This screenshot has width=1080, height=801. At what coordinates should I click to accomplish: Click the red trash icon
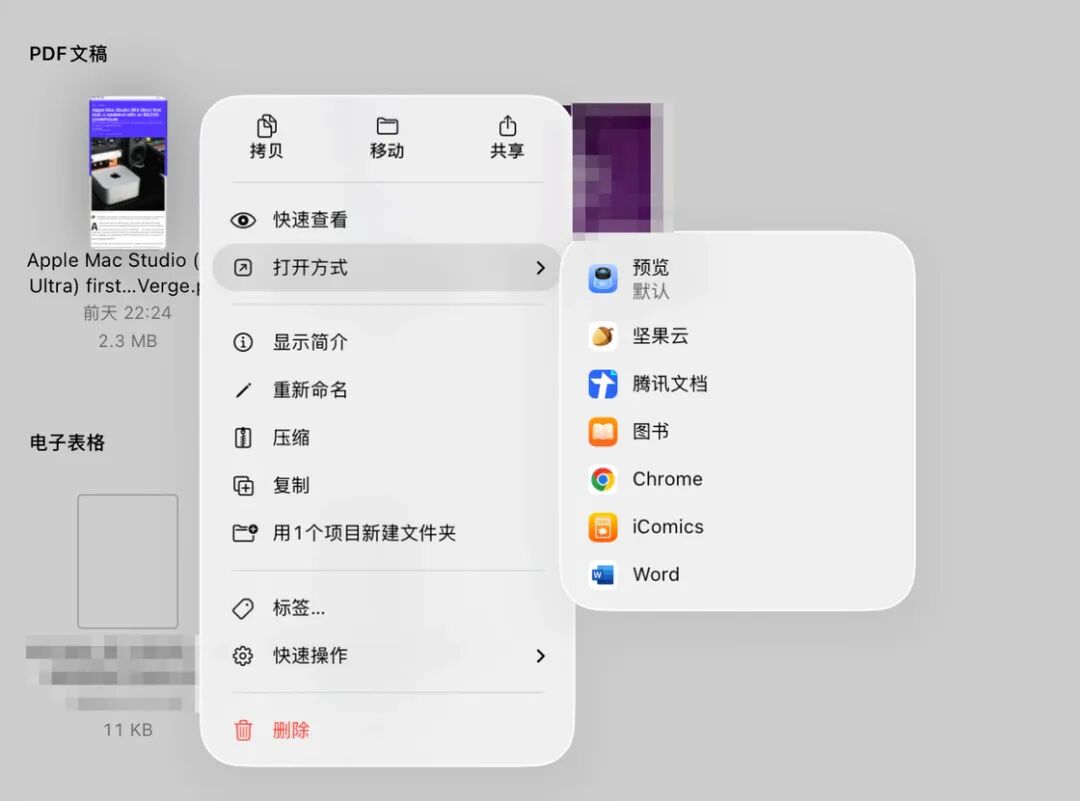point(243,730)
